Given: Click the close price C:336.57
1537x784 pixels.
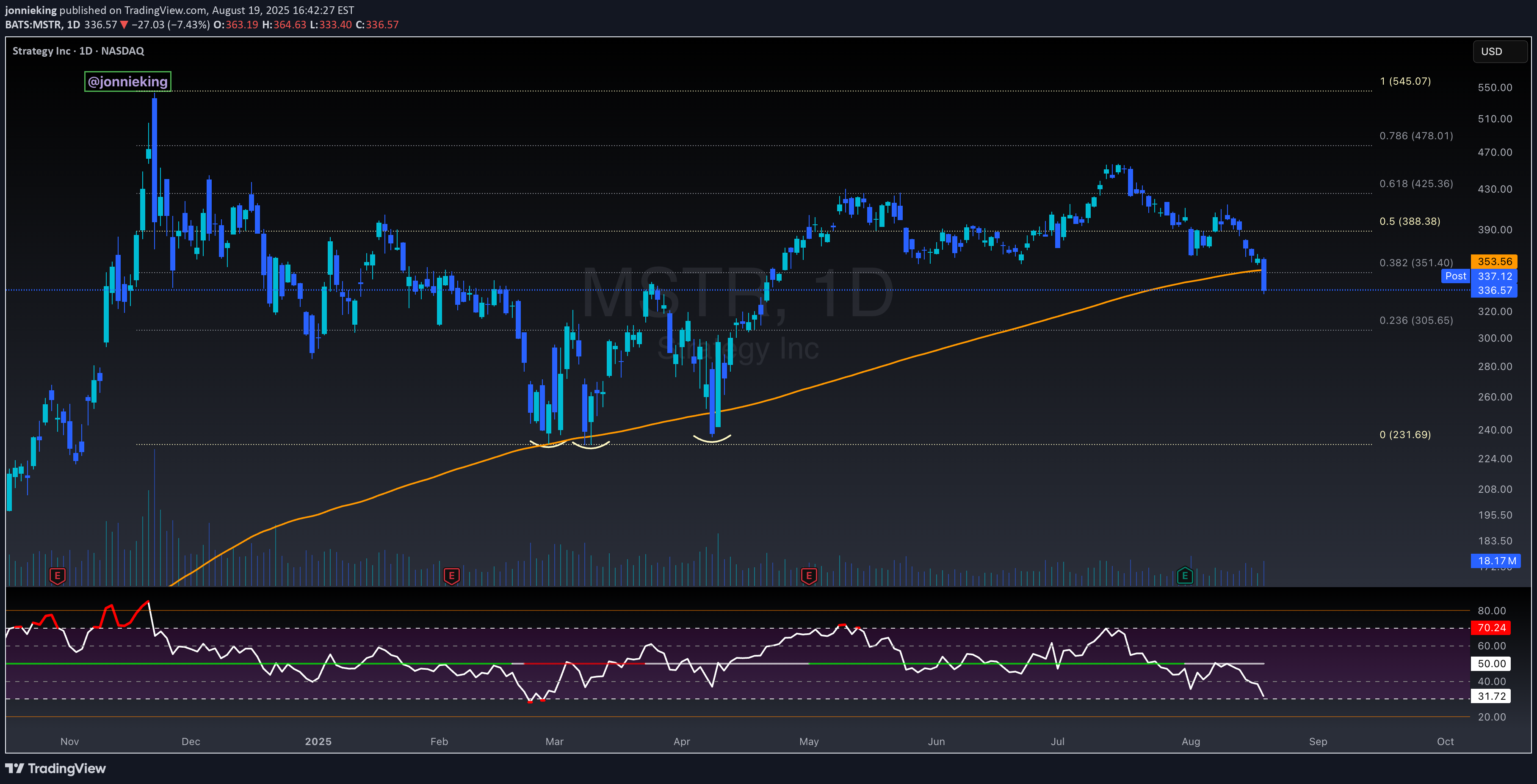Looking at the screenshot, I should pyautogui.click(x=377, y=25).
